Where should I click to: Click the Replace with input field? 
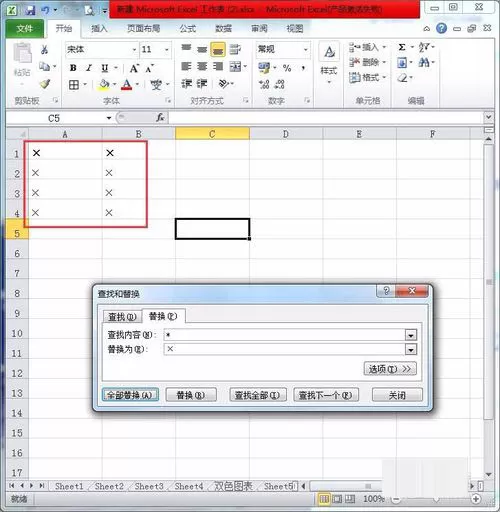point(284,349)
